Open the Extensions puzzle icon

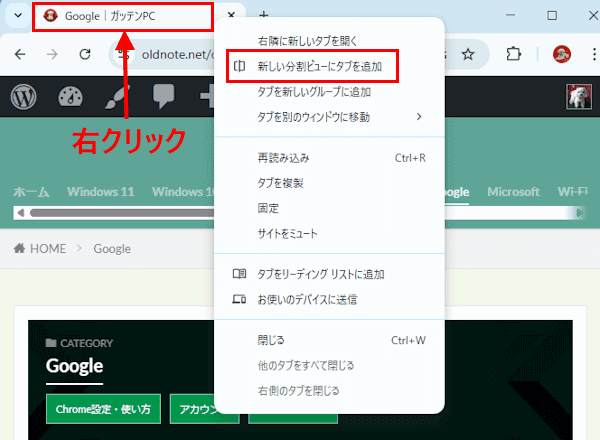514,54
